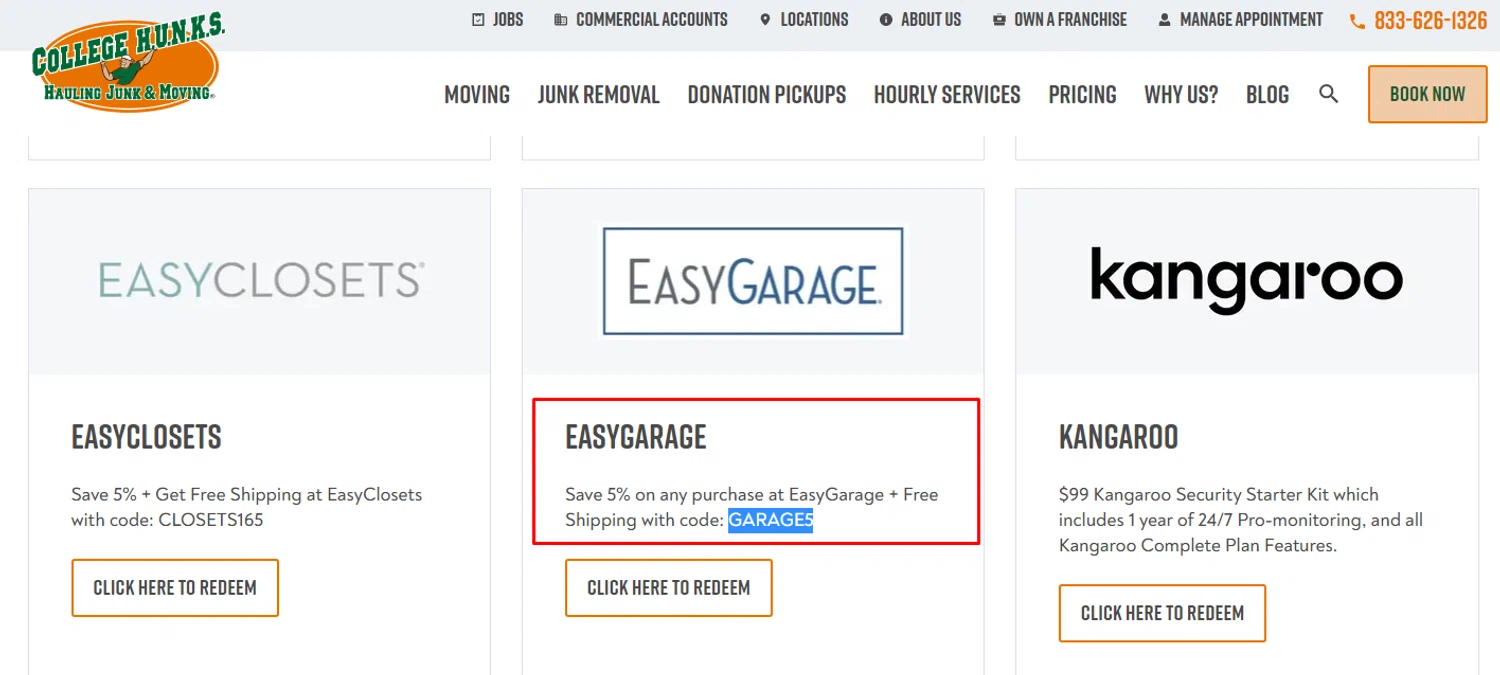Screen dimensions: 1500x675
Task: Click the EasyGarage logo image
Action: 753,281
